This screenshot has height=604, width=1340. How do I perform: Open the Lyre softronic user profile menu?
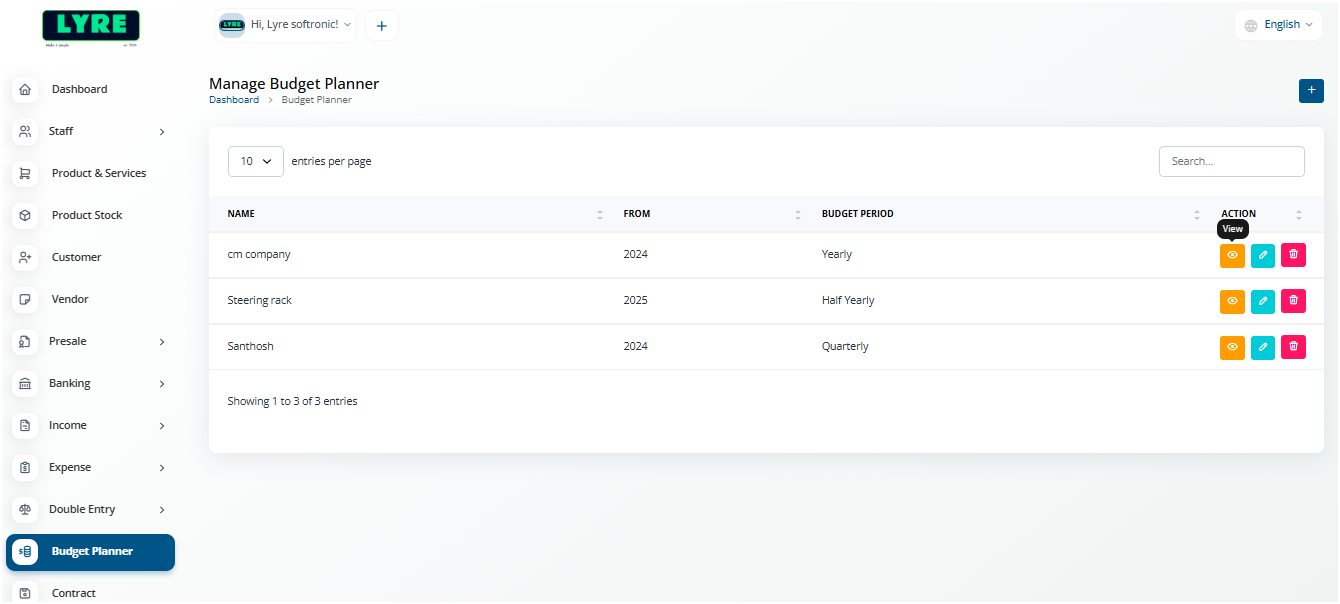click(x=286, y=25)
